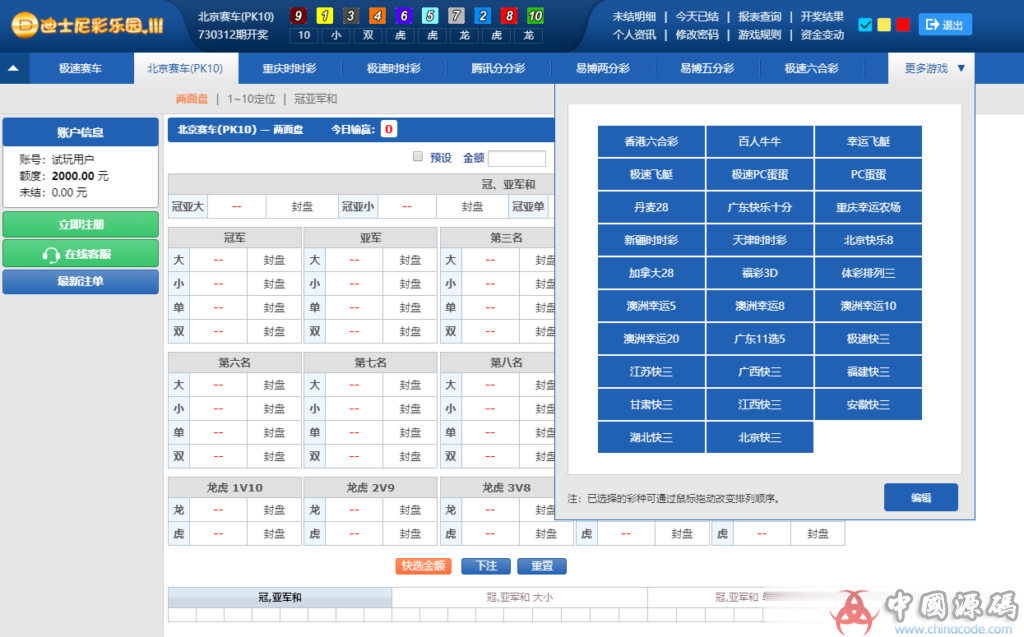Open 在线客服 support button
Image resolution: width=1024 pixels, height=637 pixels.
pos(80,253)
